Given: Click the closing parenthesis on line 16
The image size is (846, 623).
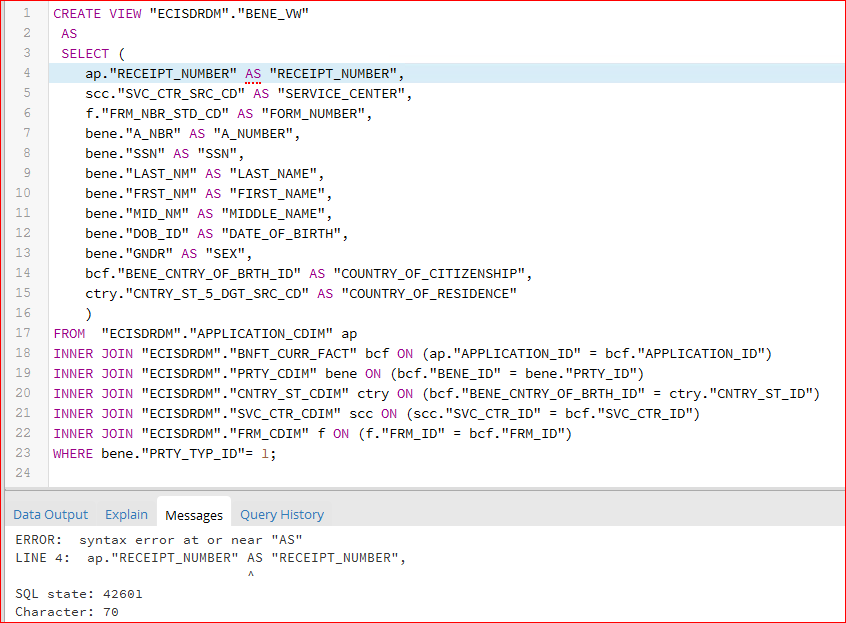Looking at the screenshot, I should [89, 313].
